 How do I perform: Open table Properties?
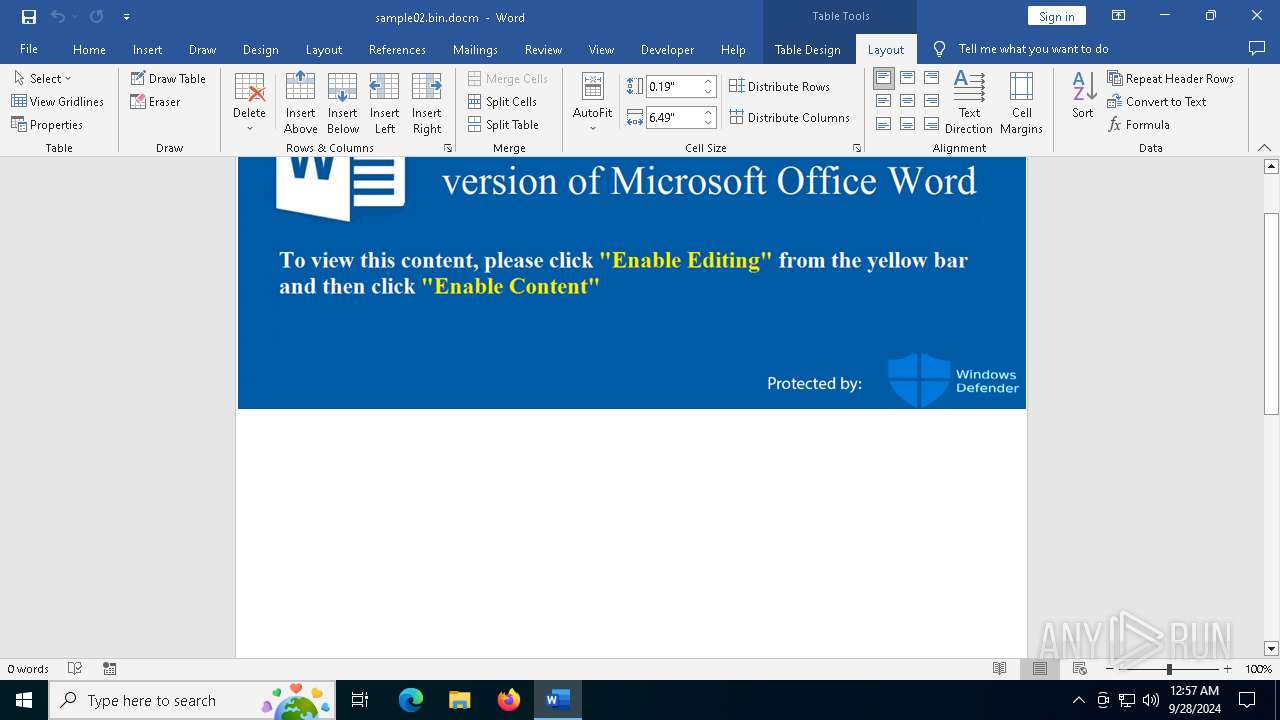click(47, 124)
